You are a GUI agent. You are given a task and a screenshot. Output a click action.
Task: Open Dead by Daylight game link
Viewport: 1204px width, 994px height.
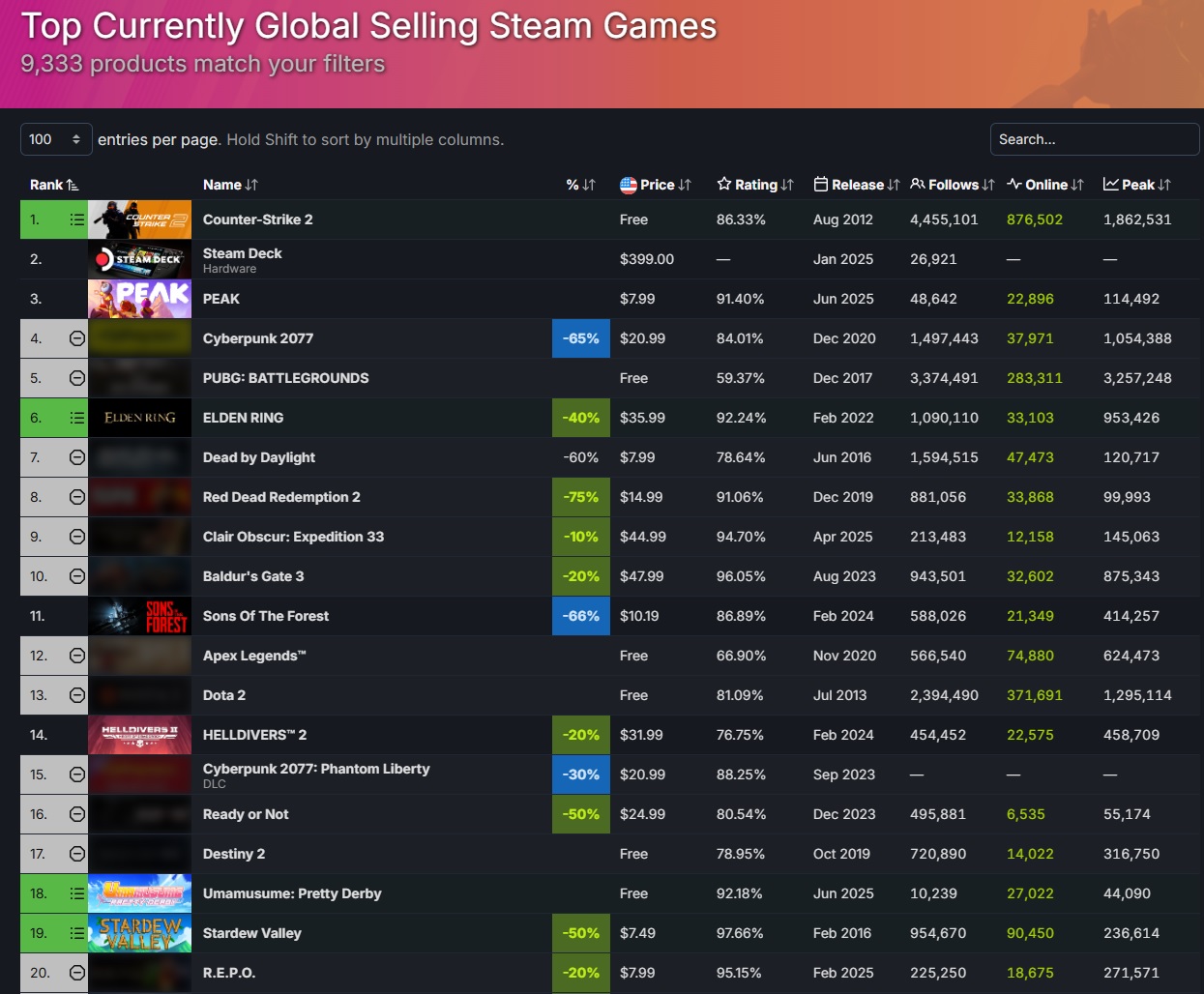click(259, 457)
